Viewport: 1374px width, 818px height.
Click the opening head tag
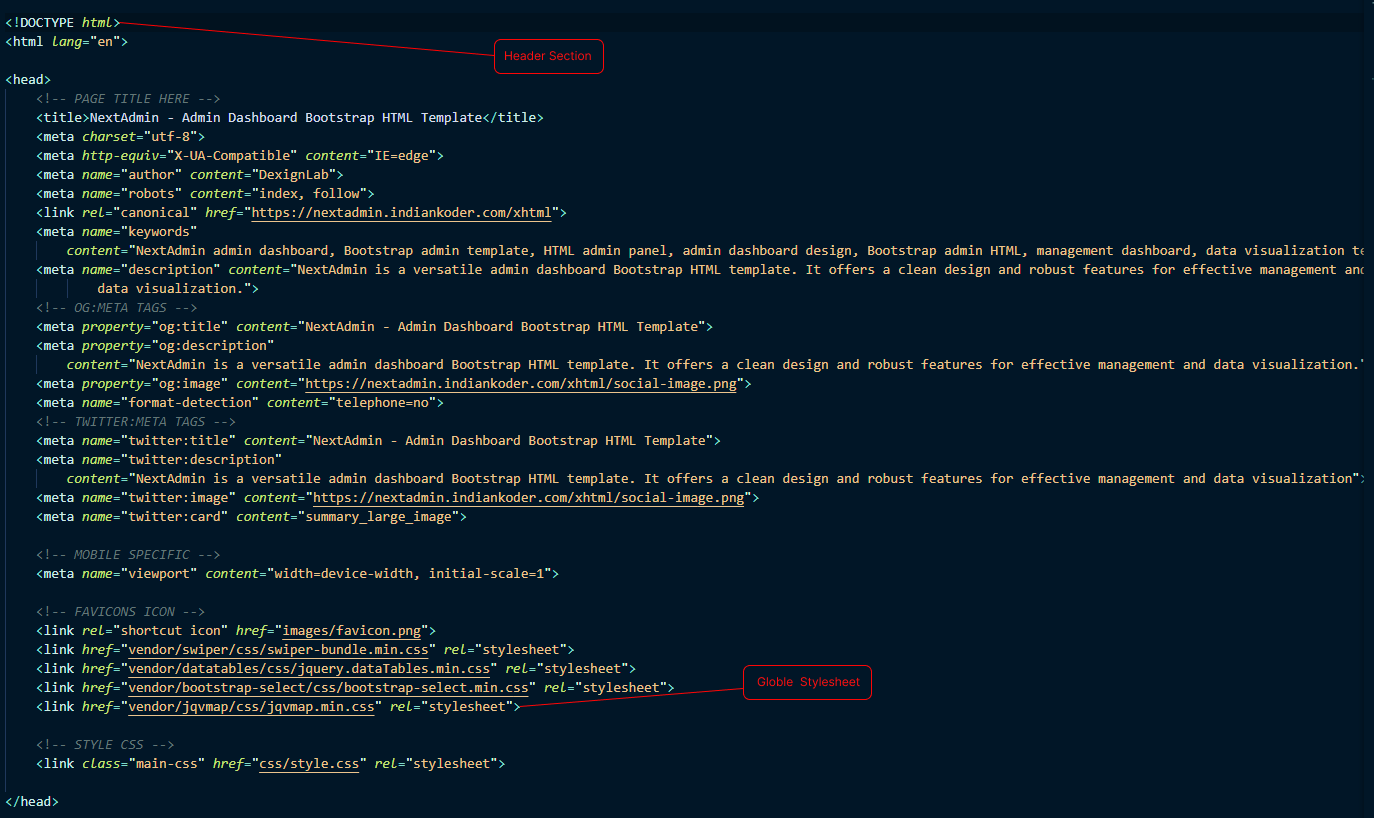tap(28, 79)
